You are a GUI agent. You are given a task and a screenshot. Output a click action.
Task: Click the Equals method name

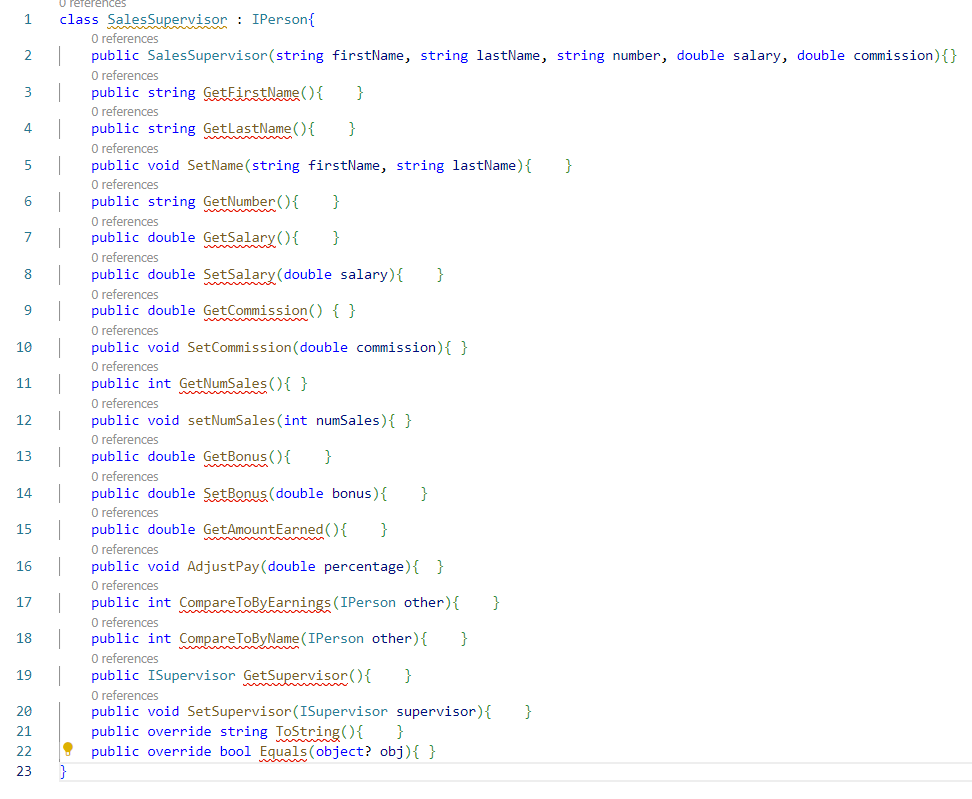coord(283,751)
